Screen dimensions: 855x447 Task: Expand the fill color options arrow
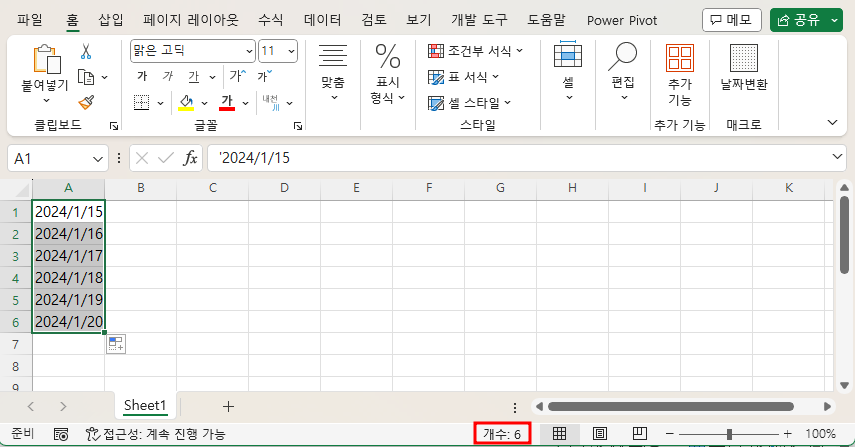[204, 103]
